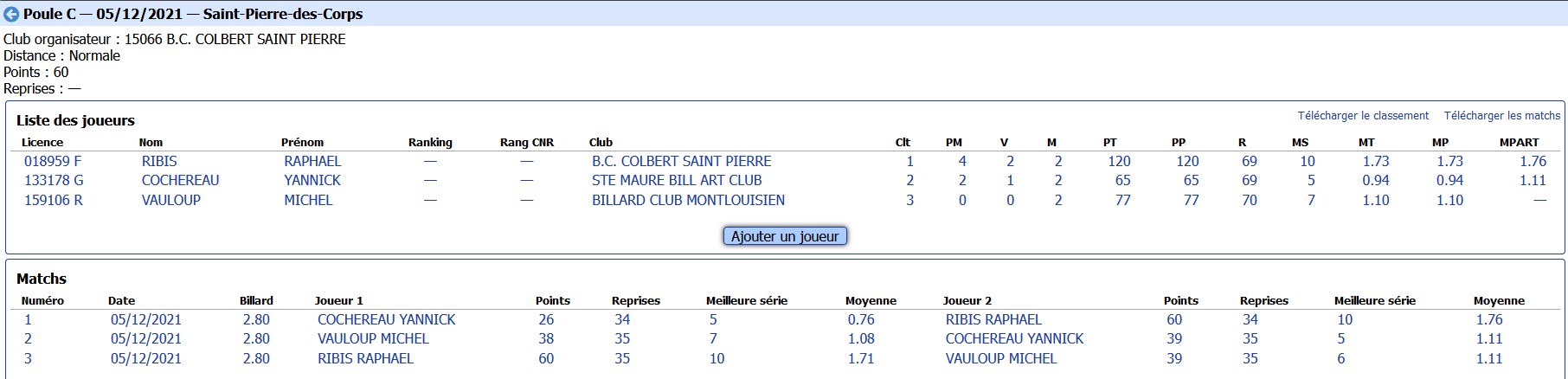Select licence 159106 R entry
Viewport: 1568px width, 379px height.
tap(54, 200)
